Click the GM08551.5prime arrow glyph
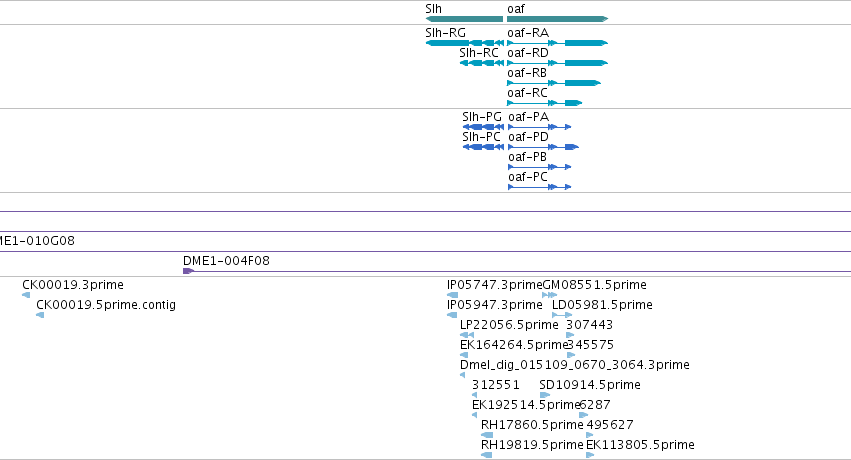 point(550,295)
